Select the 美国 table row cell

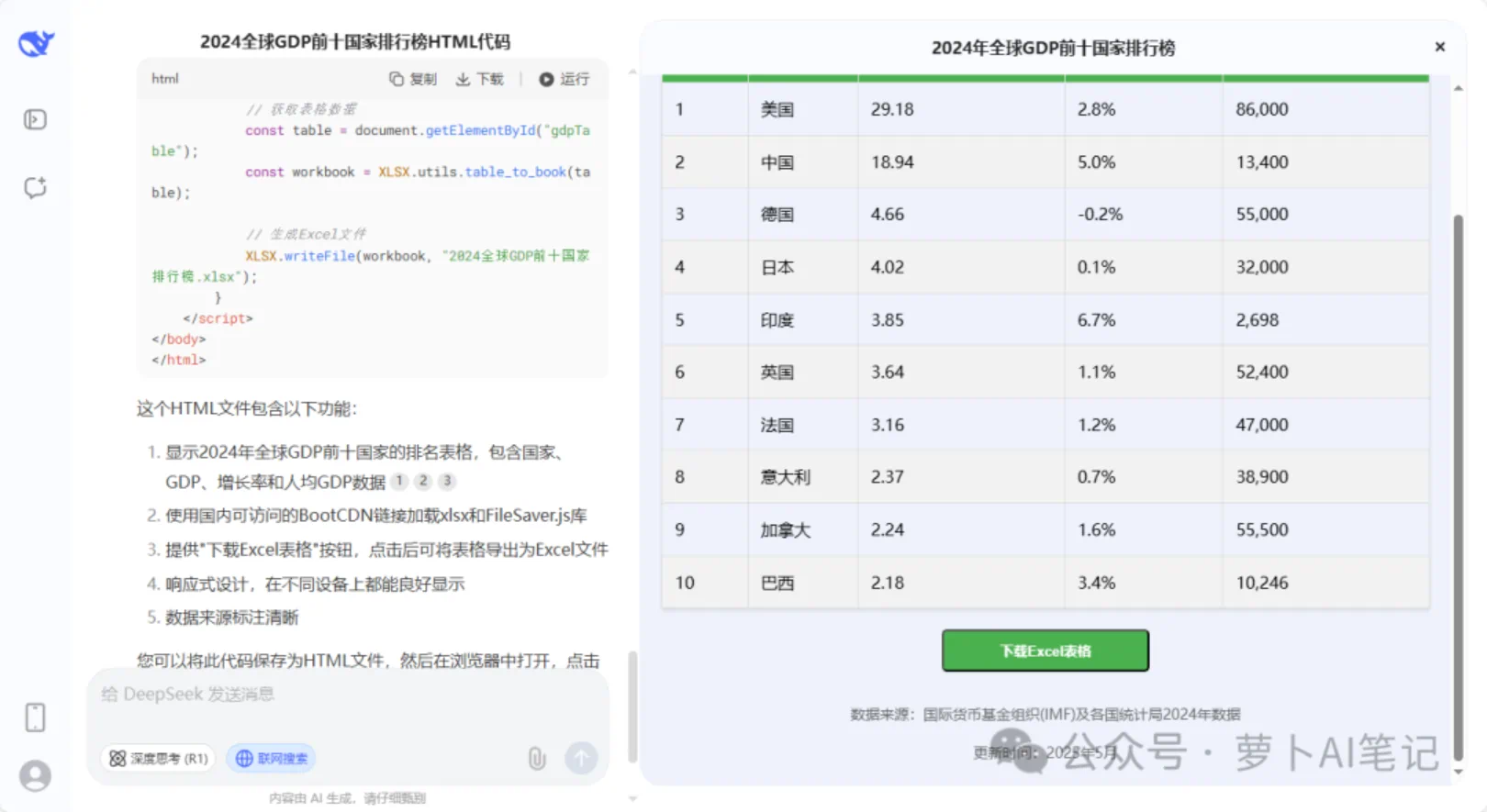click(777, 109)
